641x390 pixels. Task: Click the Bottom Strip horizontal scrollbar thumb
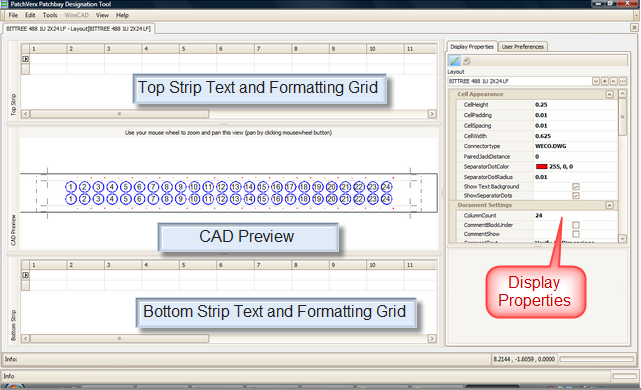(119, 338)
